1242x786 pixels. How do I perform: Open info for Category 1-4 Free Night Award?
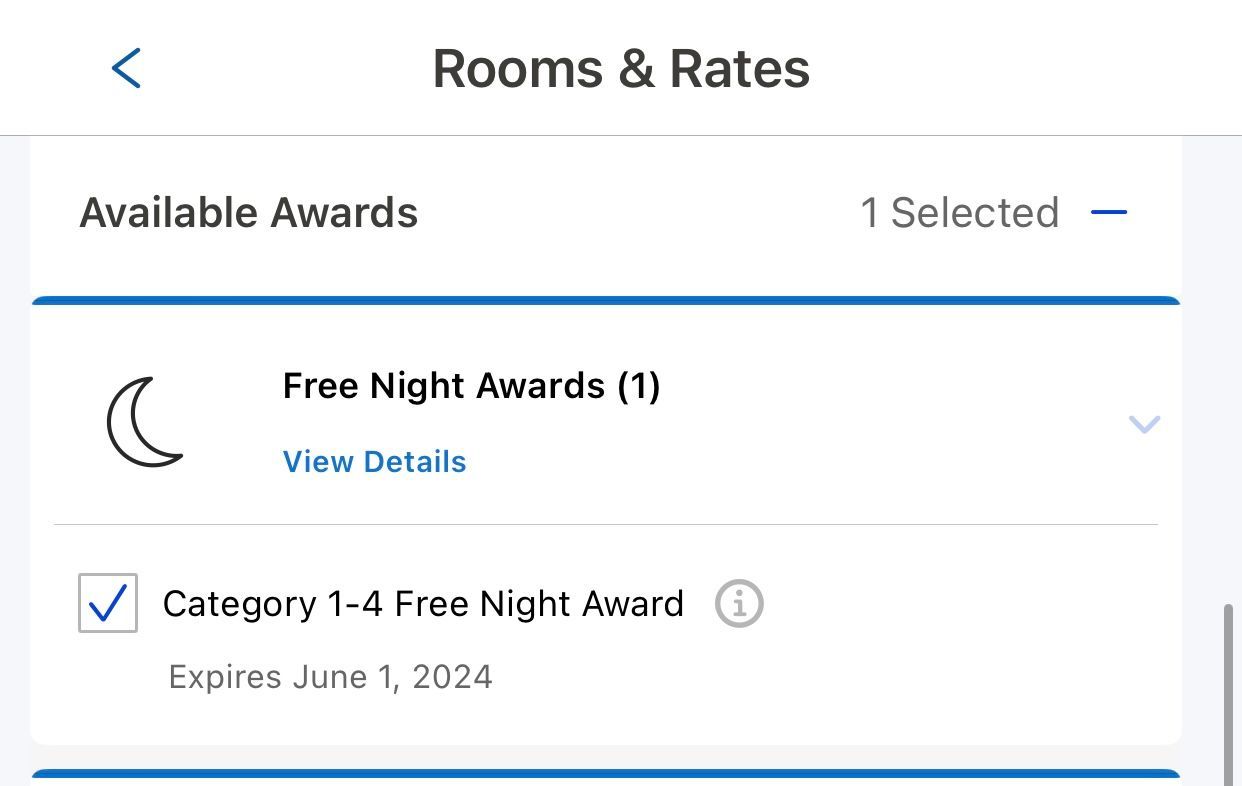pyautogui.click(x=739, y=604)
